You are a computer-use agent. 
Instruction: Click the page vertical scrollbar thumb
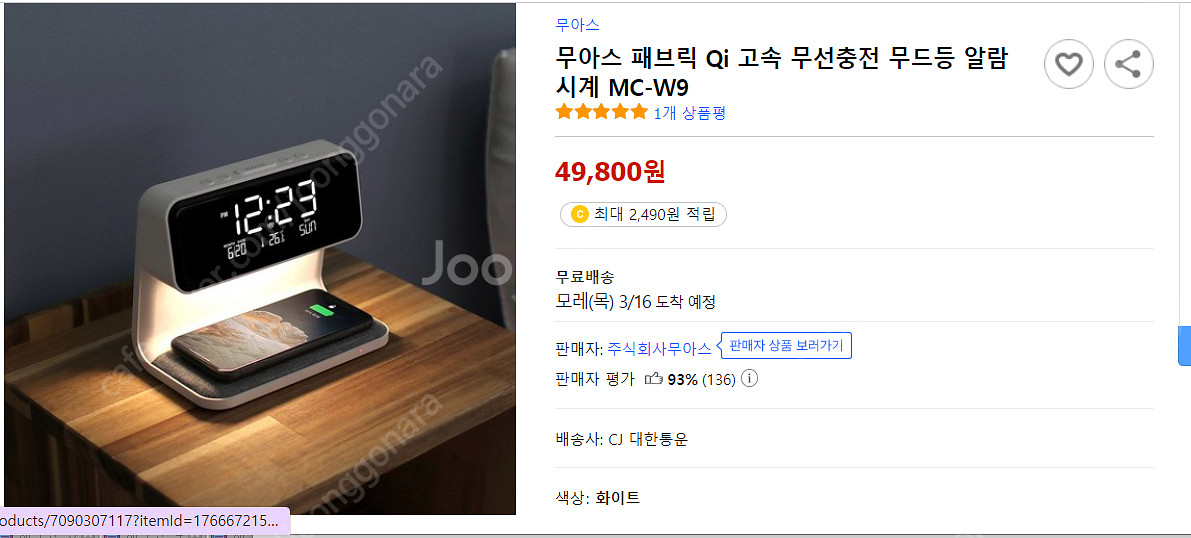pyautogui.click(x=1184, y=346)
